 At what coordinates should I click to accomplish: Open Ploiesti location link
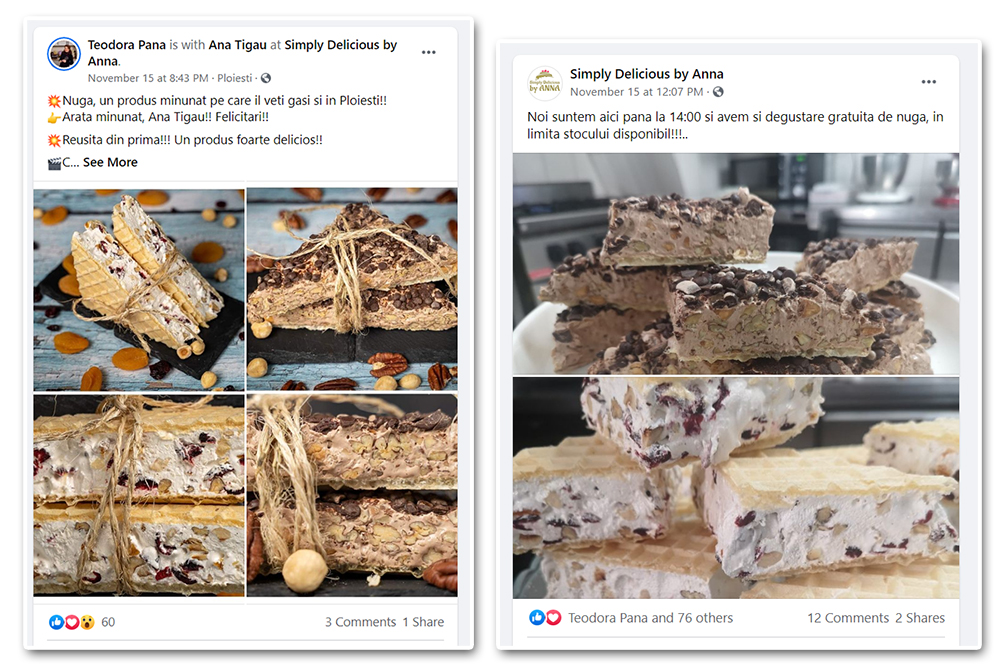[235, 78]
